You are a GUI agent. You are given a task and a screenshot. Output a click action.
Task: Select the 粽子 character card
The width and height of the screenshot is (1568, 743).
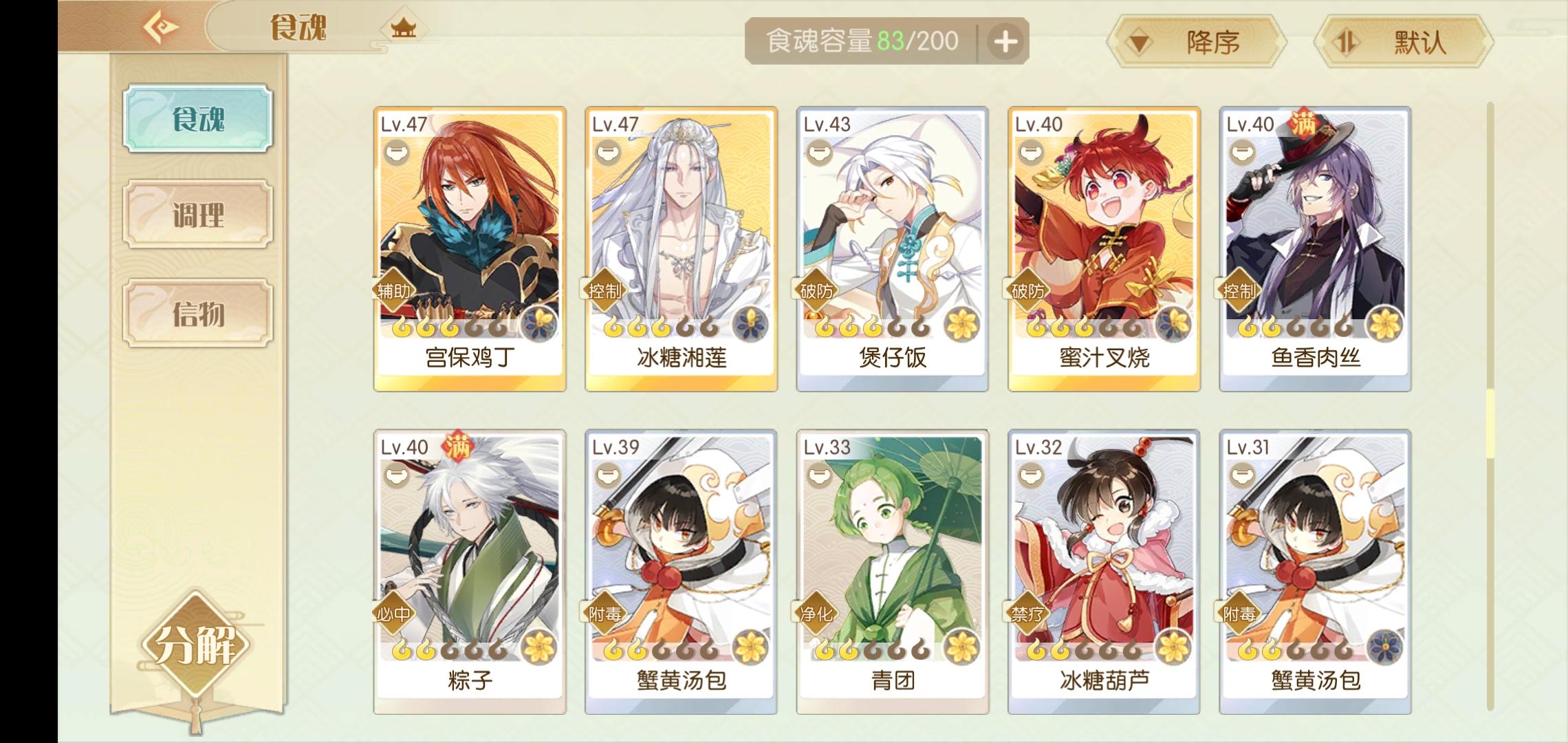pyautogui.click(x=470, y=572)
